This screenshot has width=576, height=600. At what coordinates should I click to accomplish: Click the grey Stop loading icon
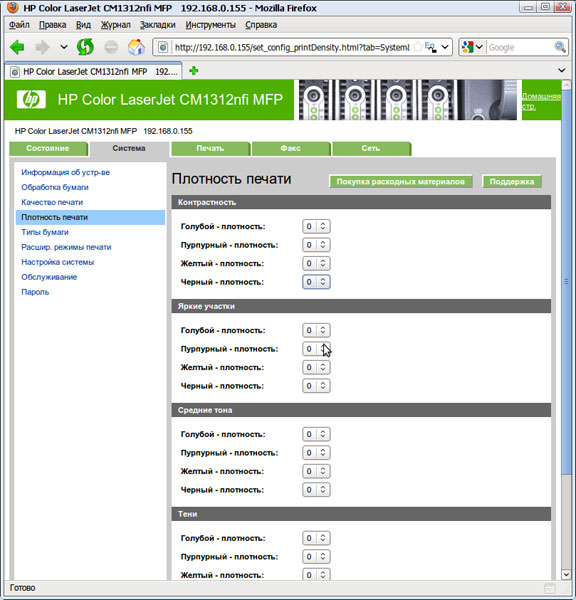(111, 47)
